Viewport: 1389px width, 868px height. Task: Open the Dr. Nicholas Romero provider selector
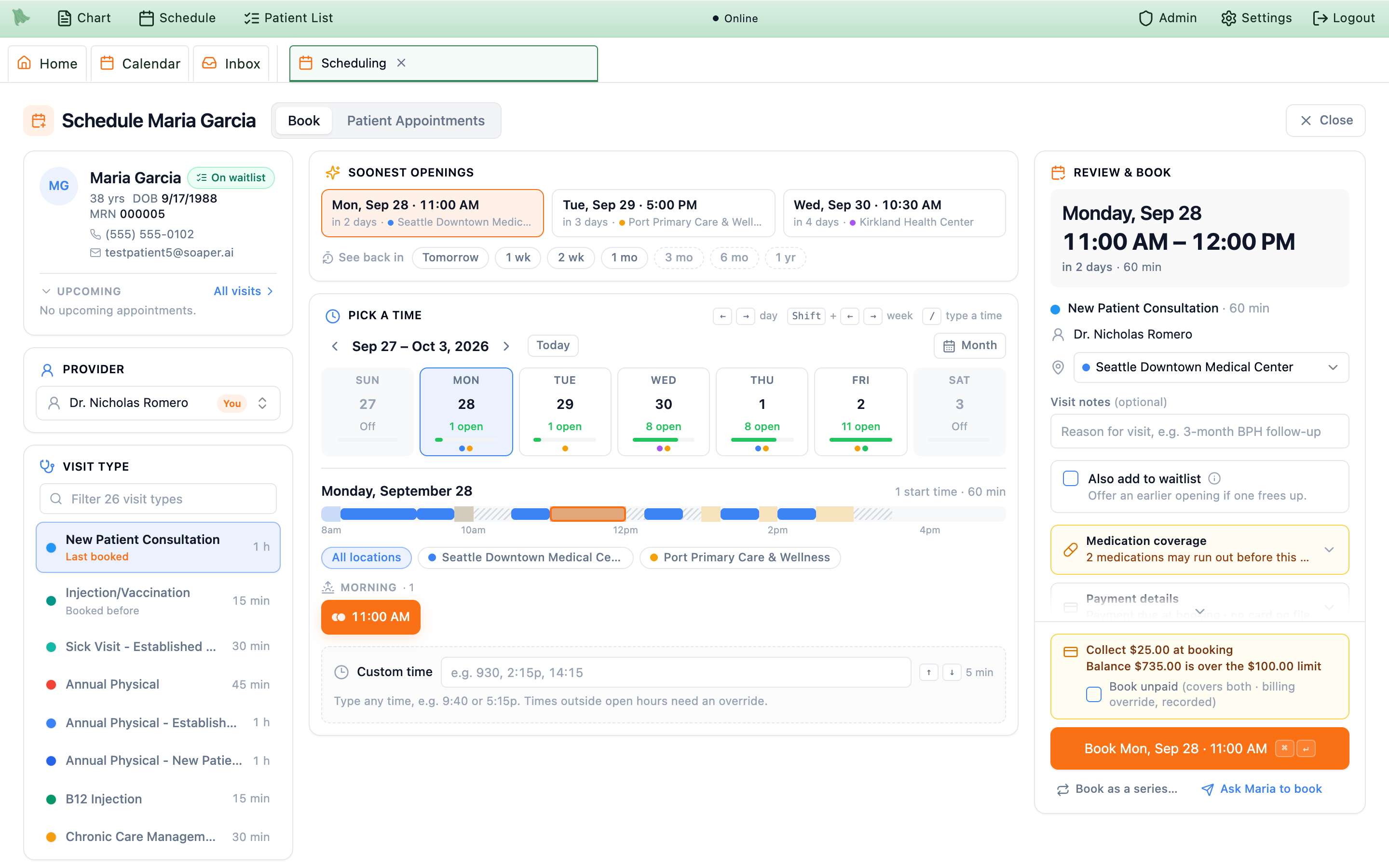pyautogui.click(x=158, y=403)
